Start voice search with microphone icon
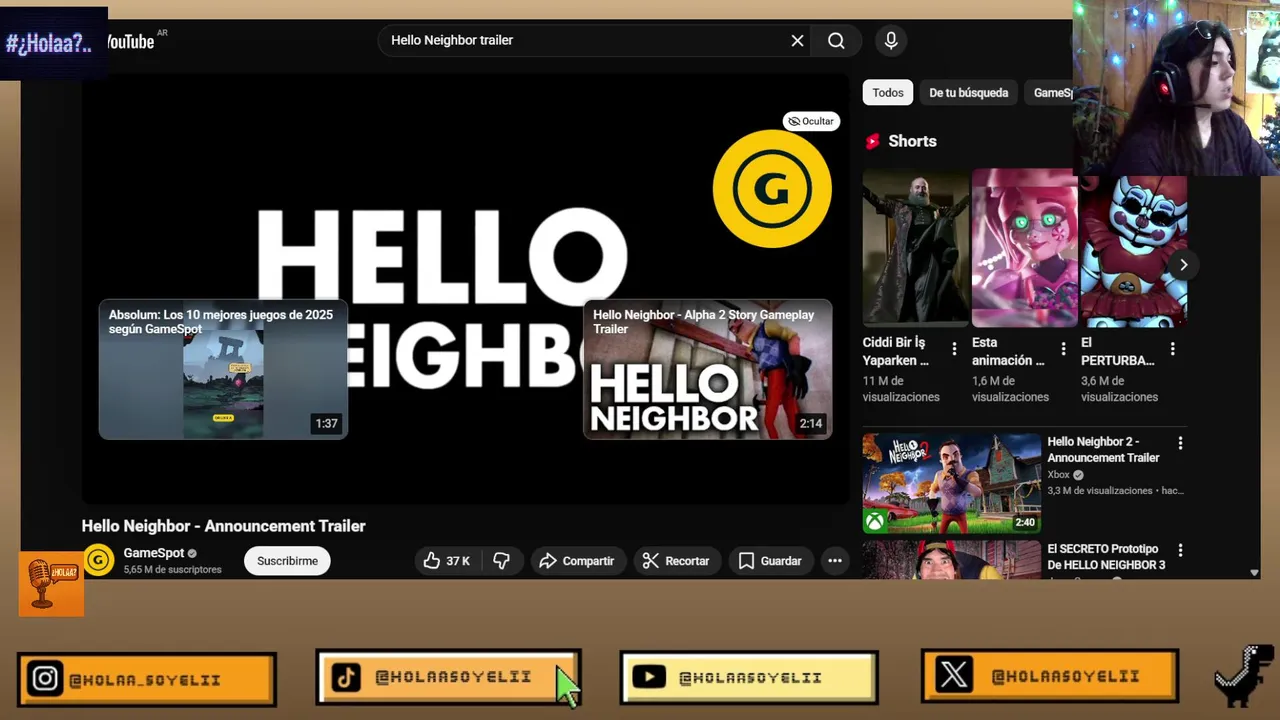1280x720 pixels. (x=891, y=41)
